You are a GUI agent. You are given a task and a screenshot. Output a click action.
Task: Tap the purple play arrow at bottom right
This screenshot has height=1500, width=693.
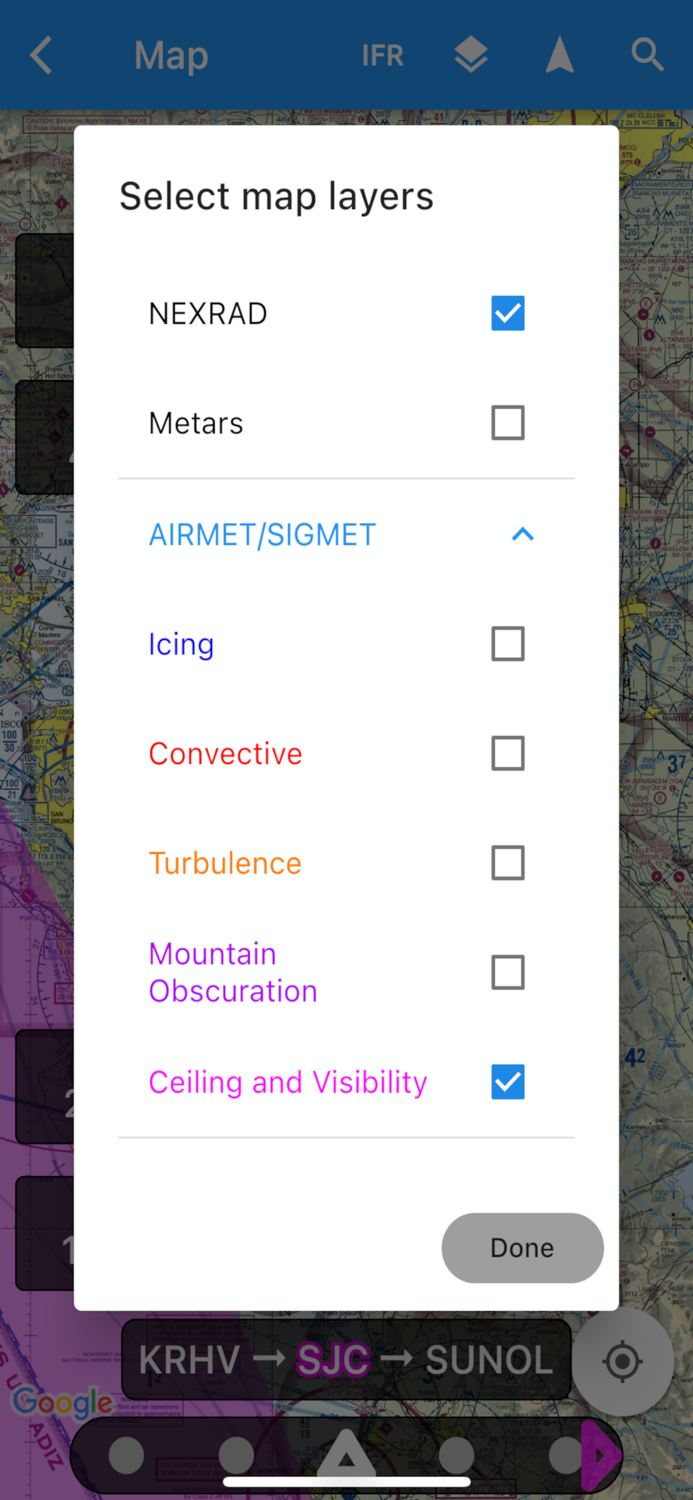[x=601, y=1455]
